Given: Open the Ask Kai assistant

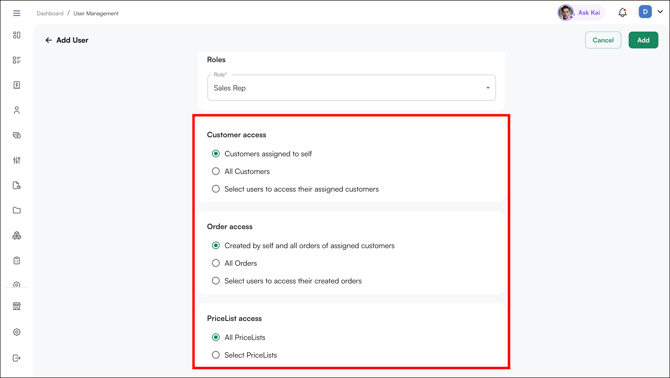Looking at the screenshot, I should tap(580, 12).
